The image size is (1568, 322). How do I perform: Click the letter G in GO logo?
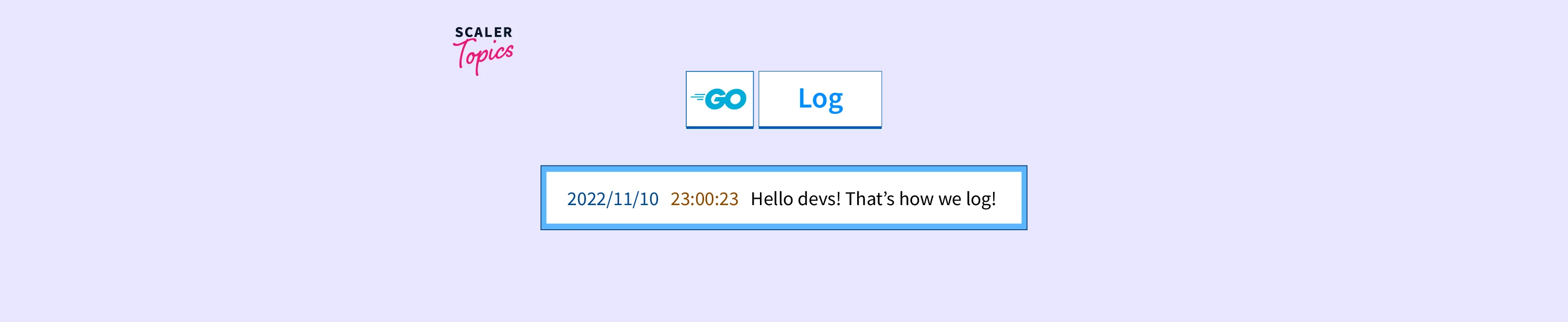pyautogui.click(x=716, y=99)
